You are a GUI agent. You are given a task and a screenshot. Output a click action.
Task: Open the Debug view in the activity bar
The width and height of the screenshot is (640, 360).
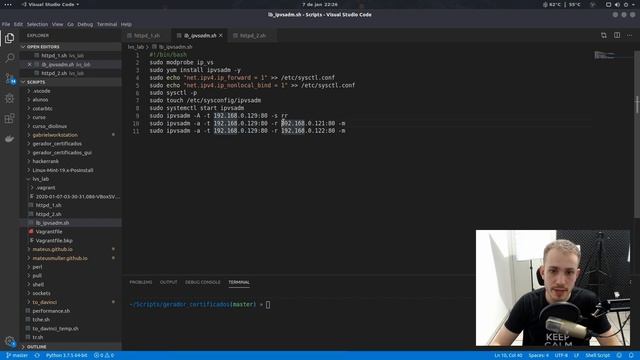(9, 98)
